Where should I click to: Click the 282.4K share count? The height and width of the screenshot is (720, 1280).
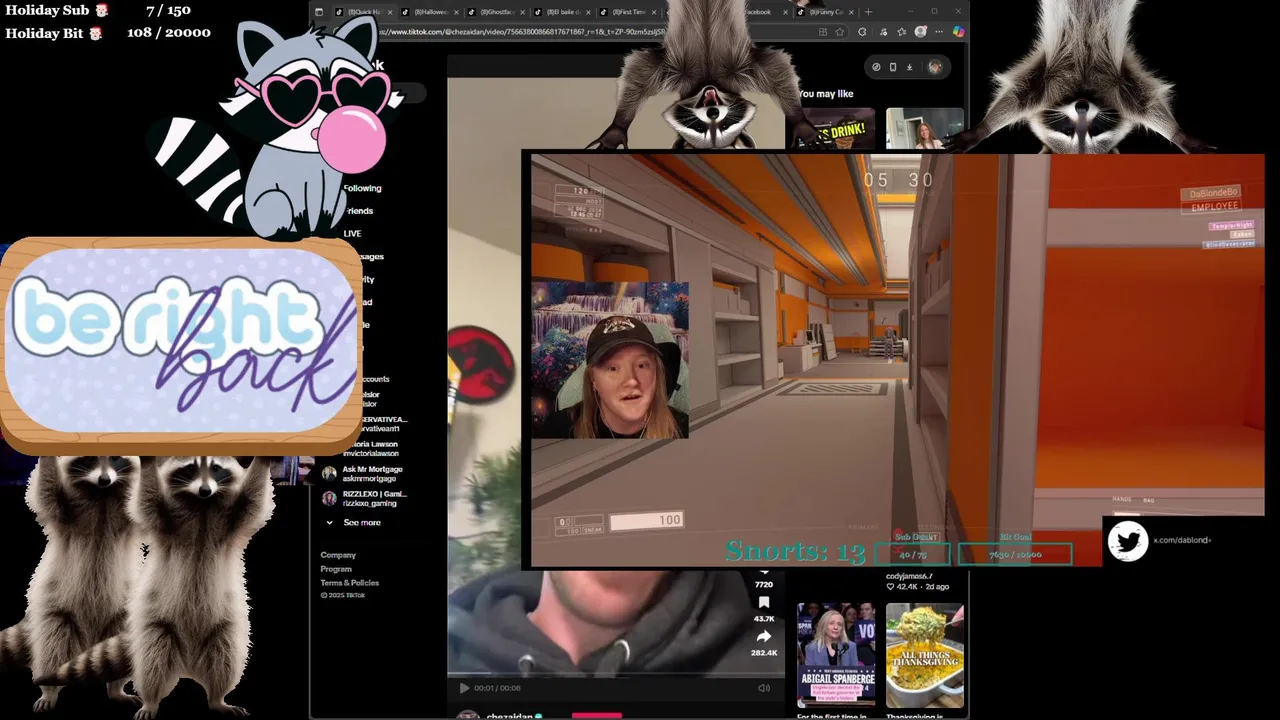(764, 652)
